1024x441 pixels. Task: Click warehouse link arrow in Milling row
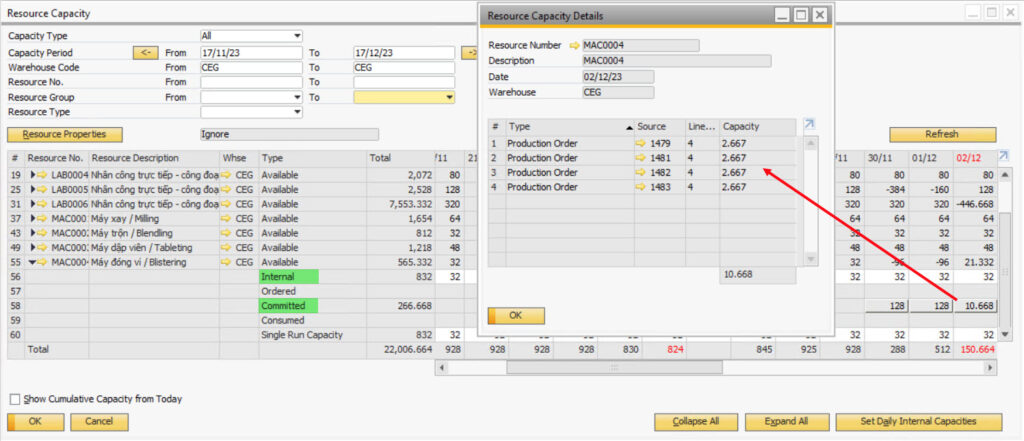click(x=226, y=218)
